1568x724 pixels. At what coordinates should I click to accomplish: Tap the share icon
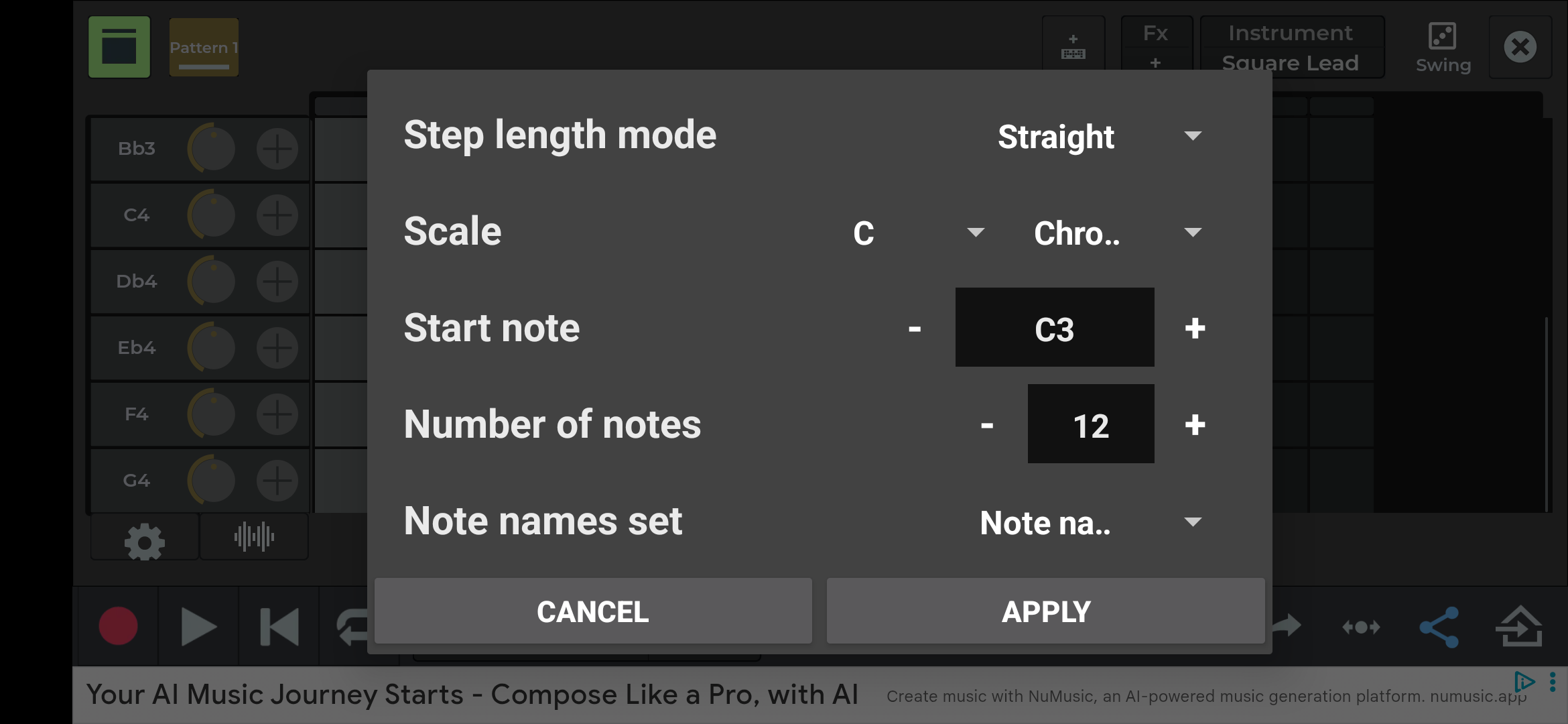[x=1439, y=627]
